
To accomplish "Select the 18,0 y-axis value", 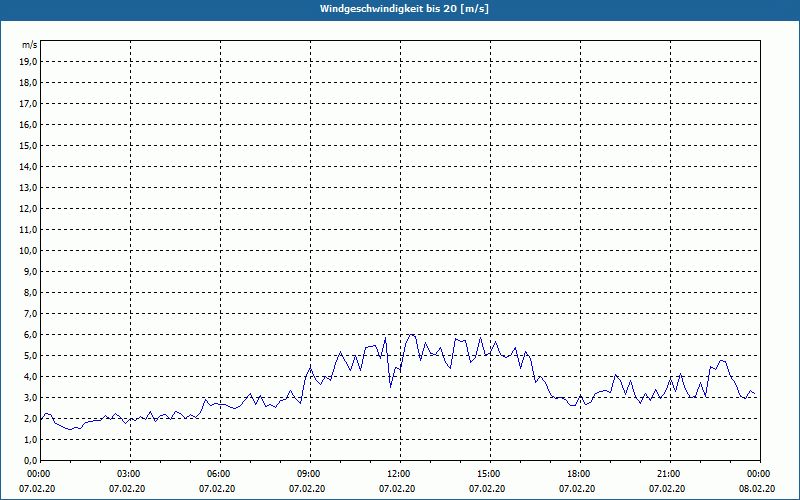I will (28, 83).
